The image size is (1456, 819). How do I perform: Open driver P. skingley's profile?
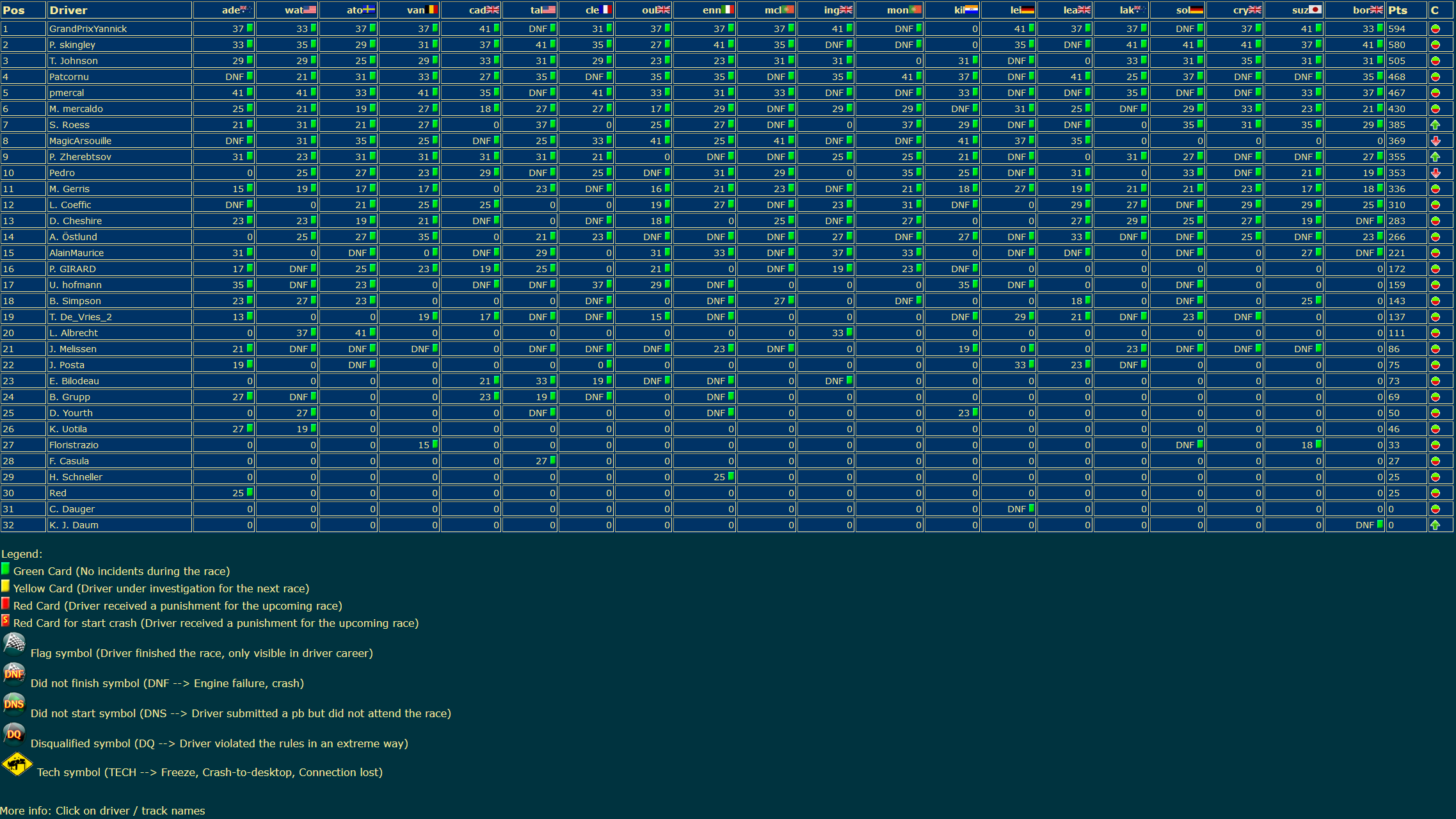click(72, 45)
